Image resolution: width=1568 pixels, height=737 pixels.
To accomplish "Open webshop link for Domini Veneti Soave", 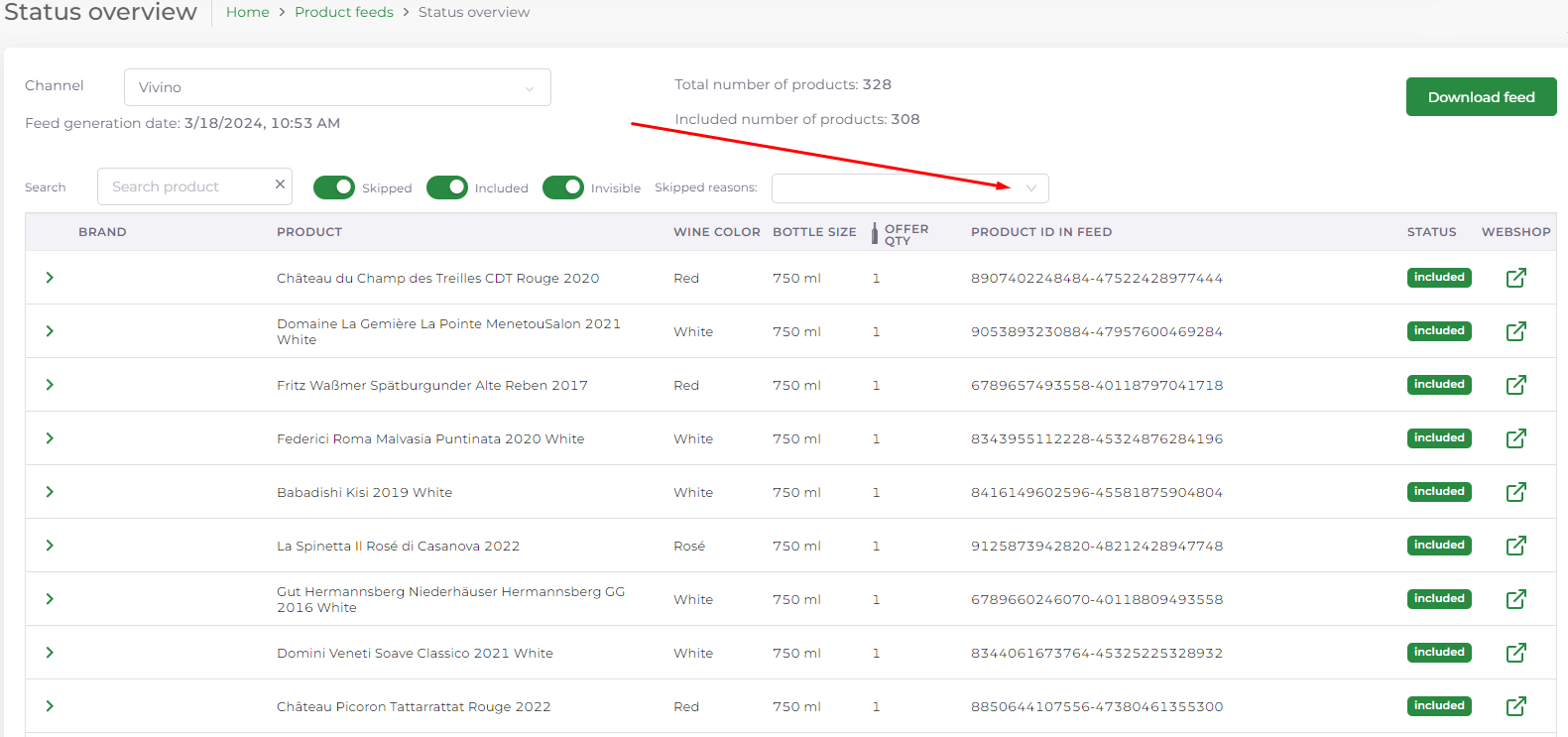I will (x=1515, y=653).
